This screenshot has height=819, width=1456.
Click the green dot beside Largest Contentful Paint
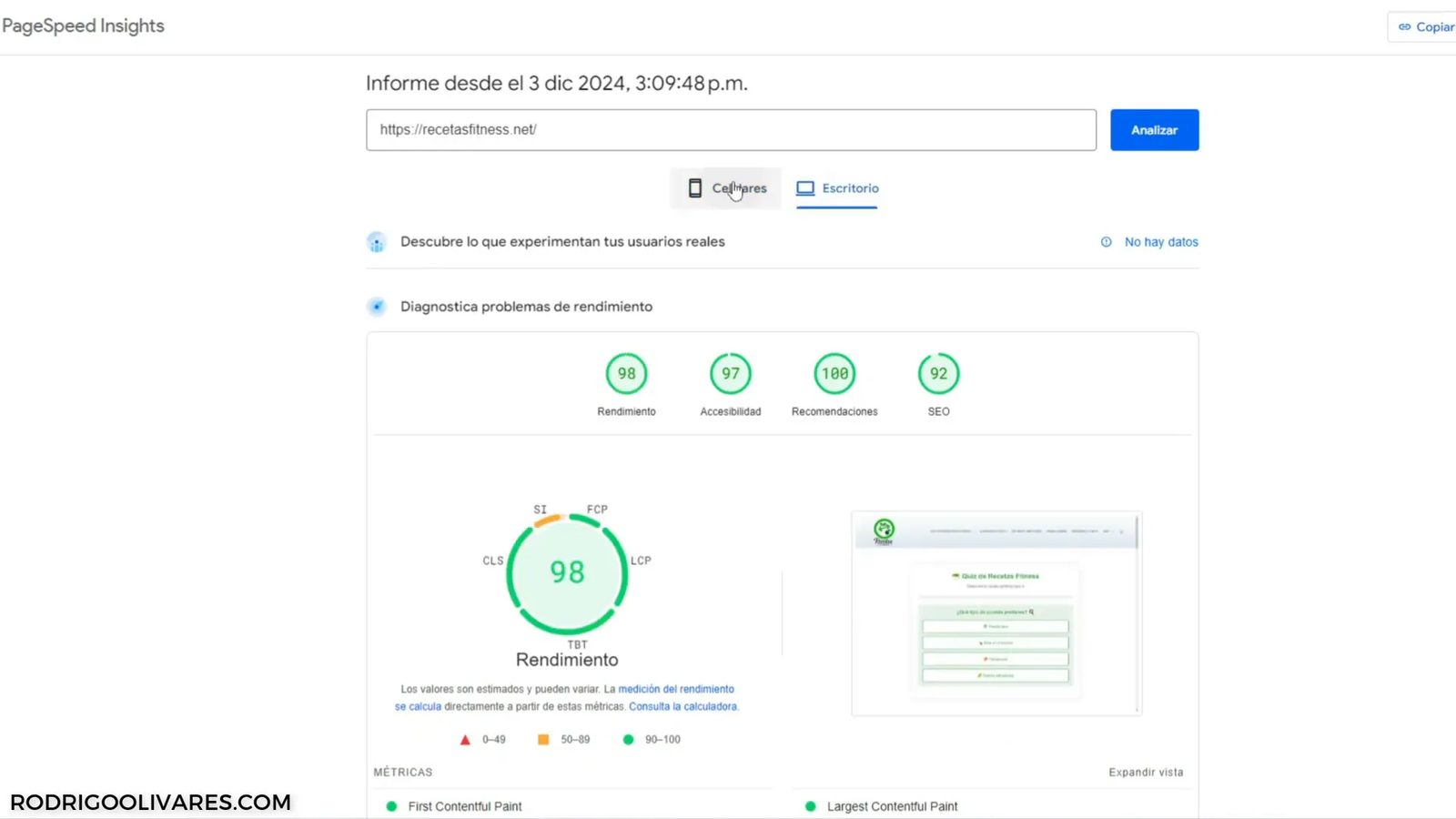click(809, 806)
